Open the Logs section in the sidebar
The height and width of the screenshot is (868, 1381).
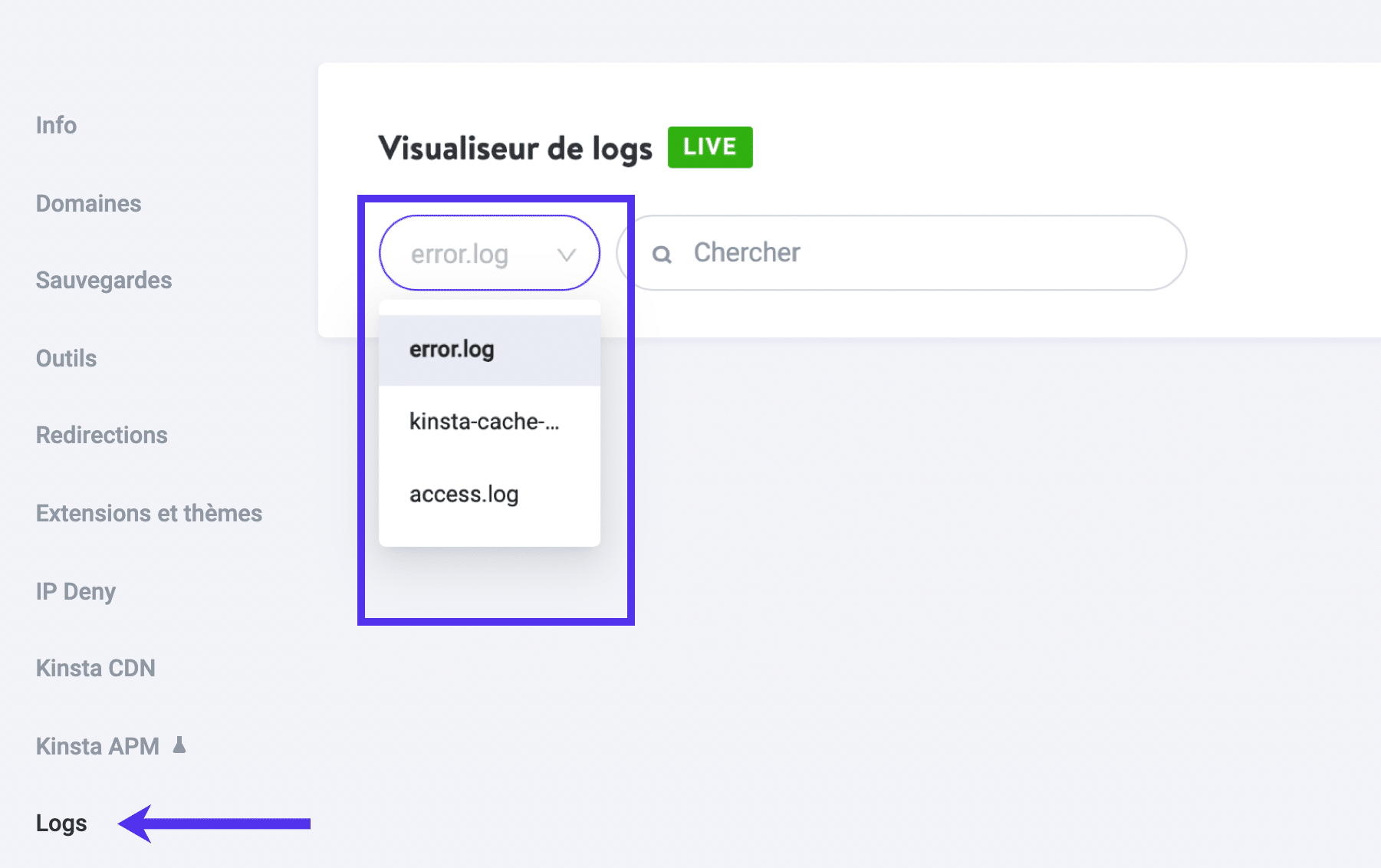pyautogui.click(x=61, y=823)
